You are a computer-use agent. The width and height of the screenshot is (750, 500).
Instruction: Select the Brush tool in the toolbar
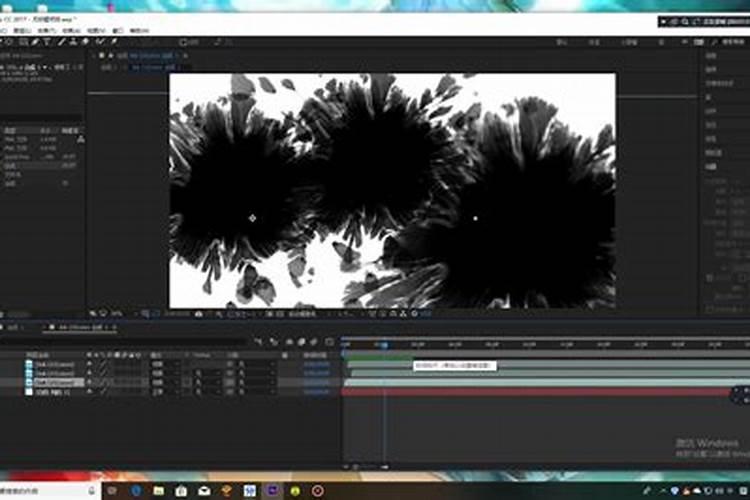pyautogui.click(x=61, y=42)
